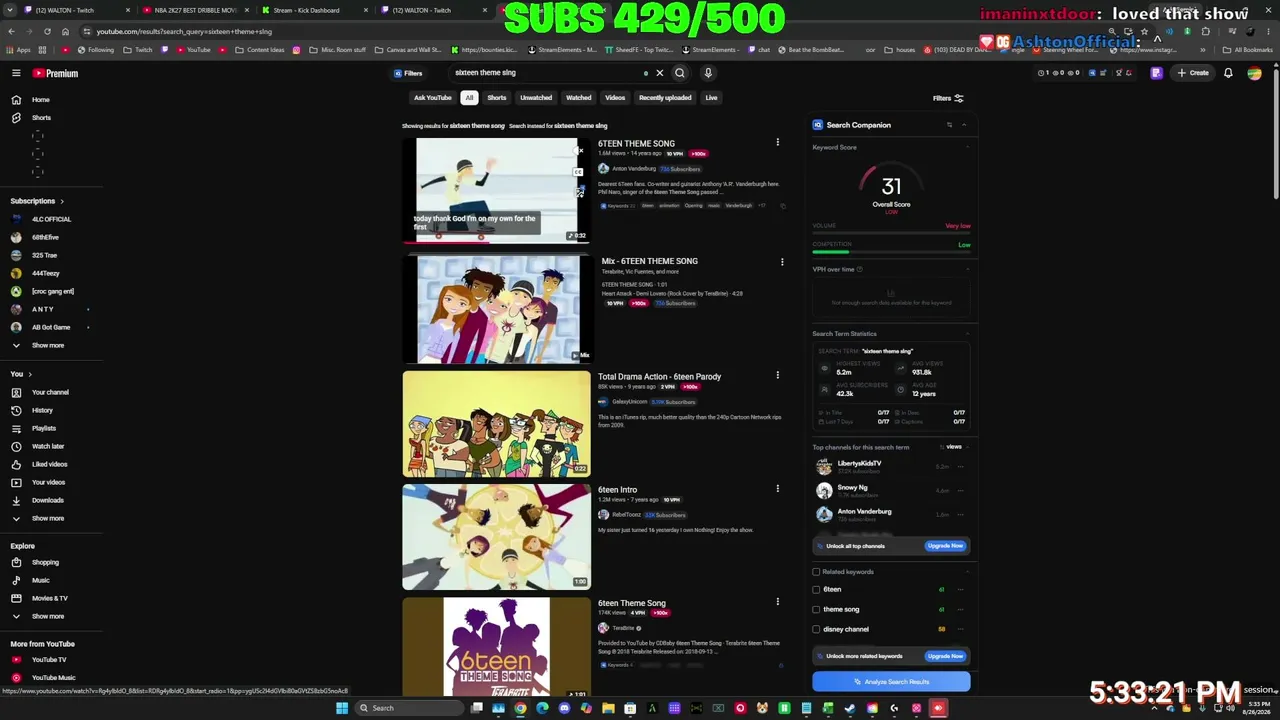Screen dimensions: 1280x720
Task: Click Upgrade Now for related keywords
Action: coord(945,656)
